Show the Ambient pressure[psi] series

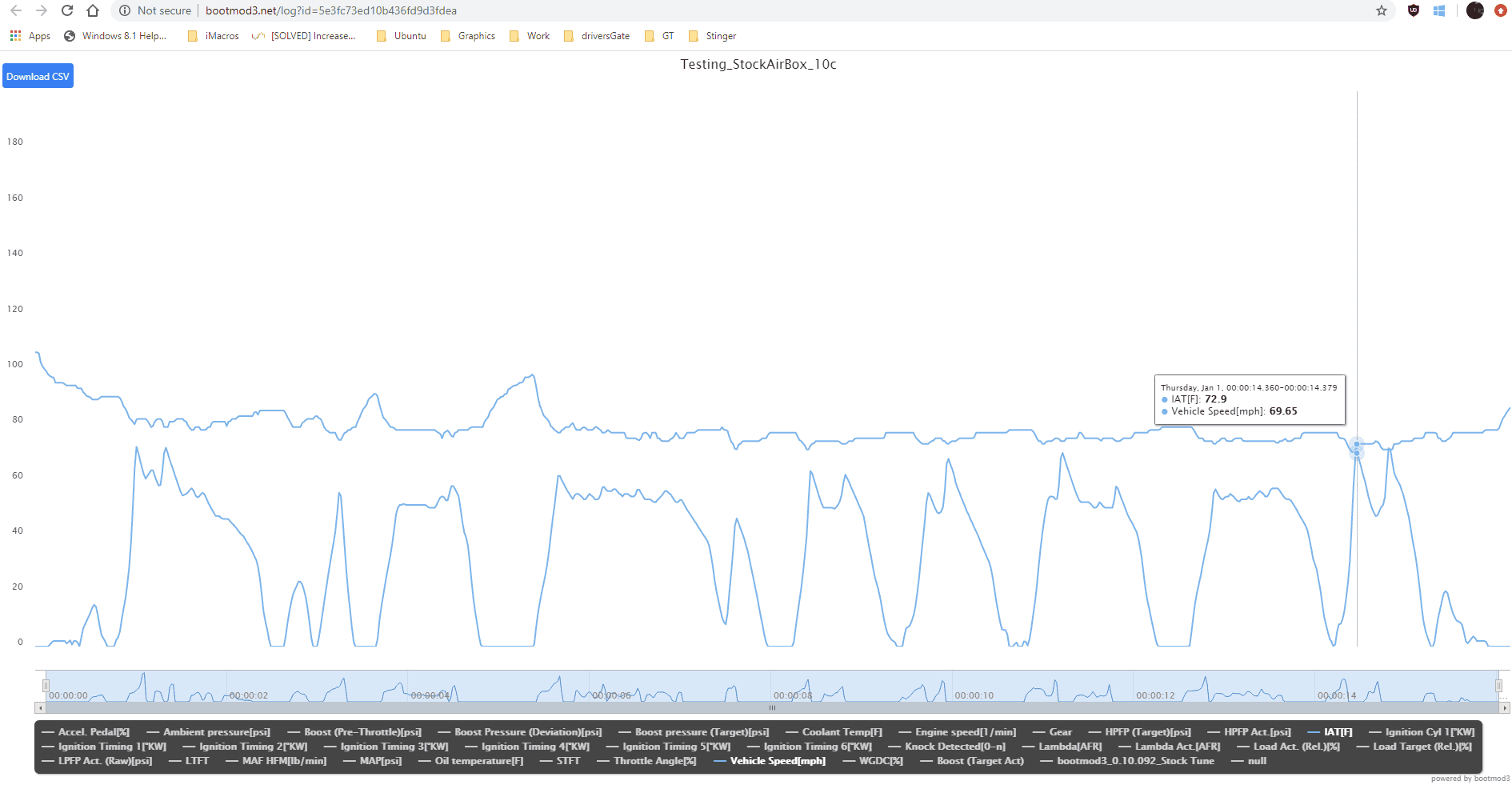pos(209,732)
